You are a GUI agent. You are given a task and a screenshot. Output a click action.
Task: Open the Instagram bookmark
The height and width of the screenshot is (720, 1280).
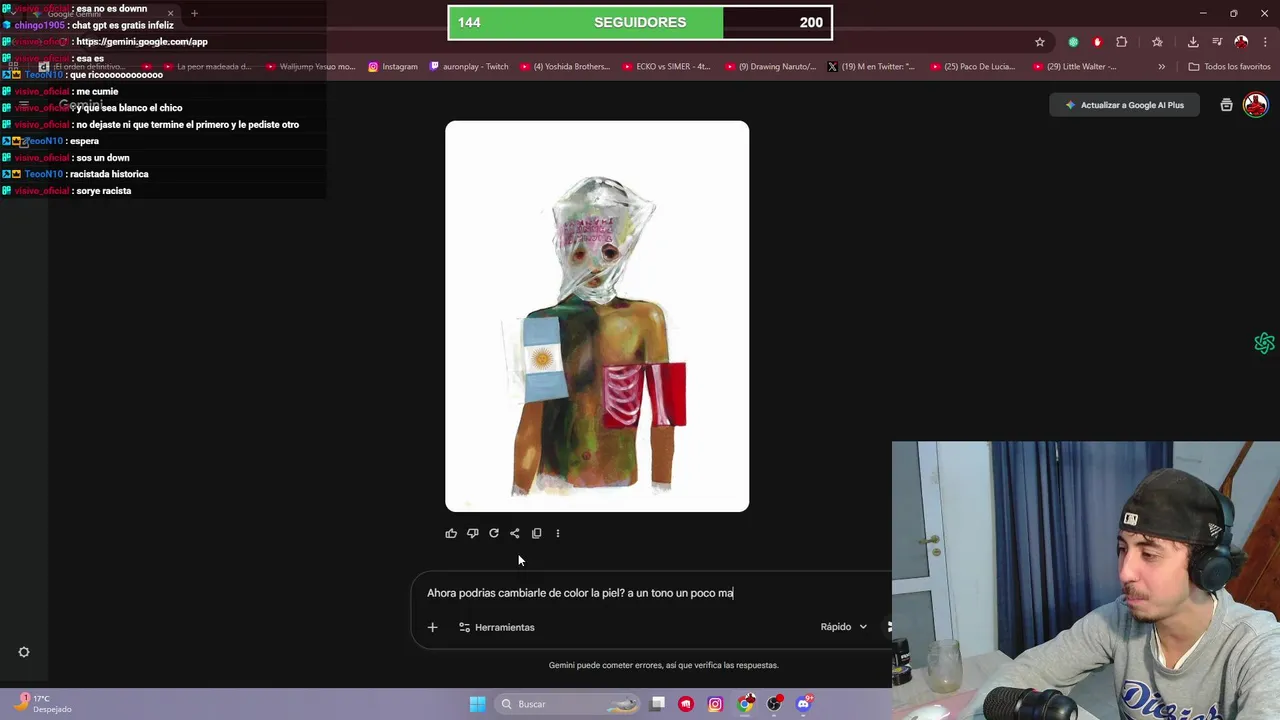393,67
